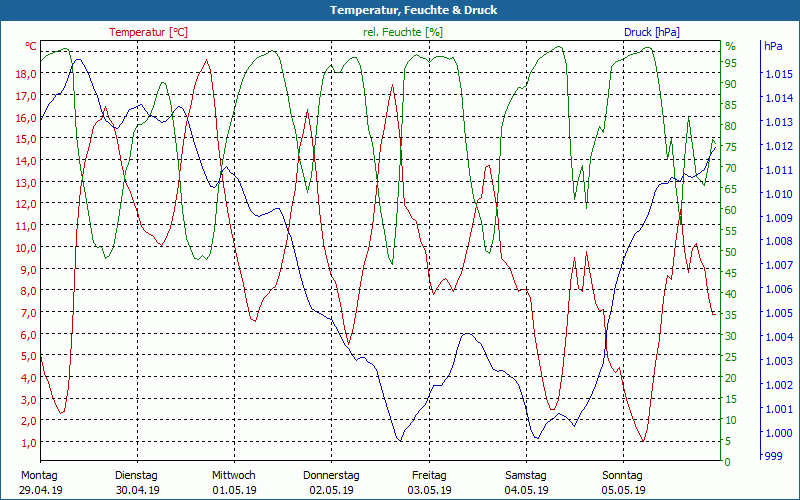
Task: Click the '11,0' temperature axis value
Action: (26, 226)
